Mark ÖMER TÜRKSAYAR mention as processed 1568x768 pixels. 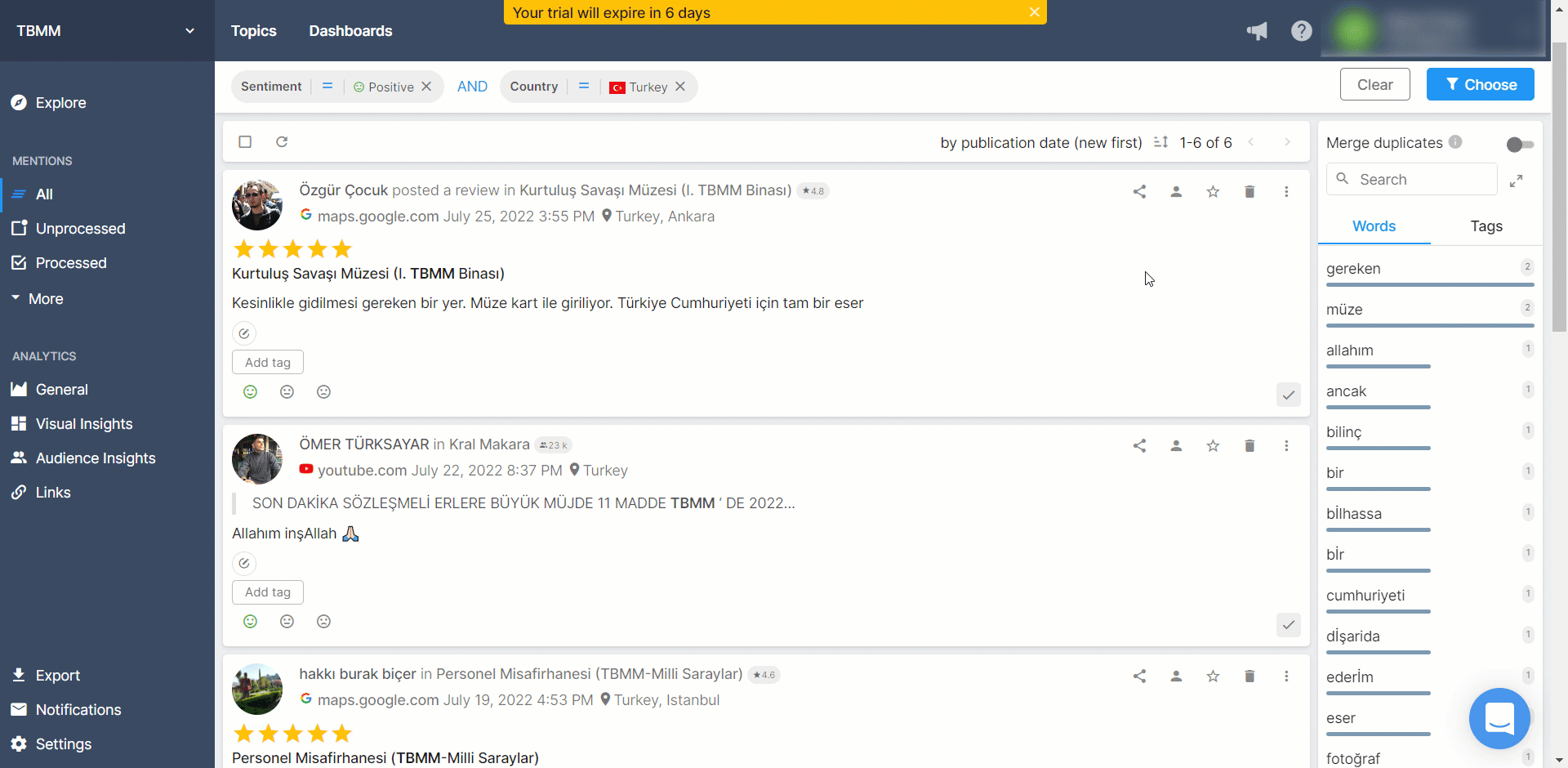point(1289,624)
